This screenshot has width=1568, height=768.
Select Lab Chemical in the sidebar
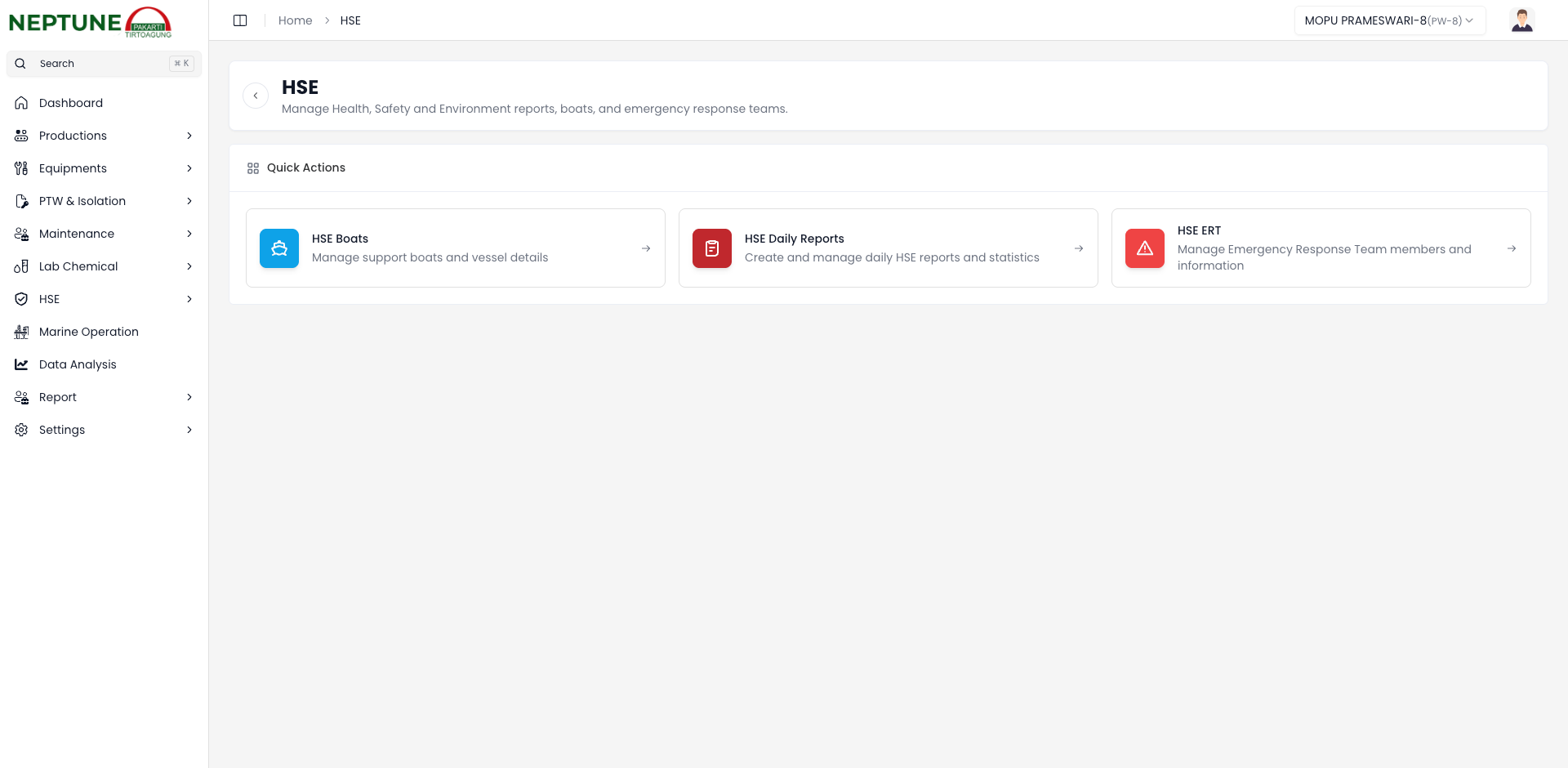tap(78, 266)
